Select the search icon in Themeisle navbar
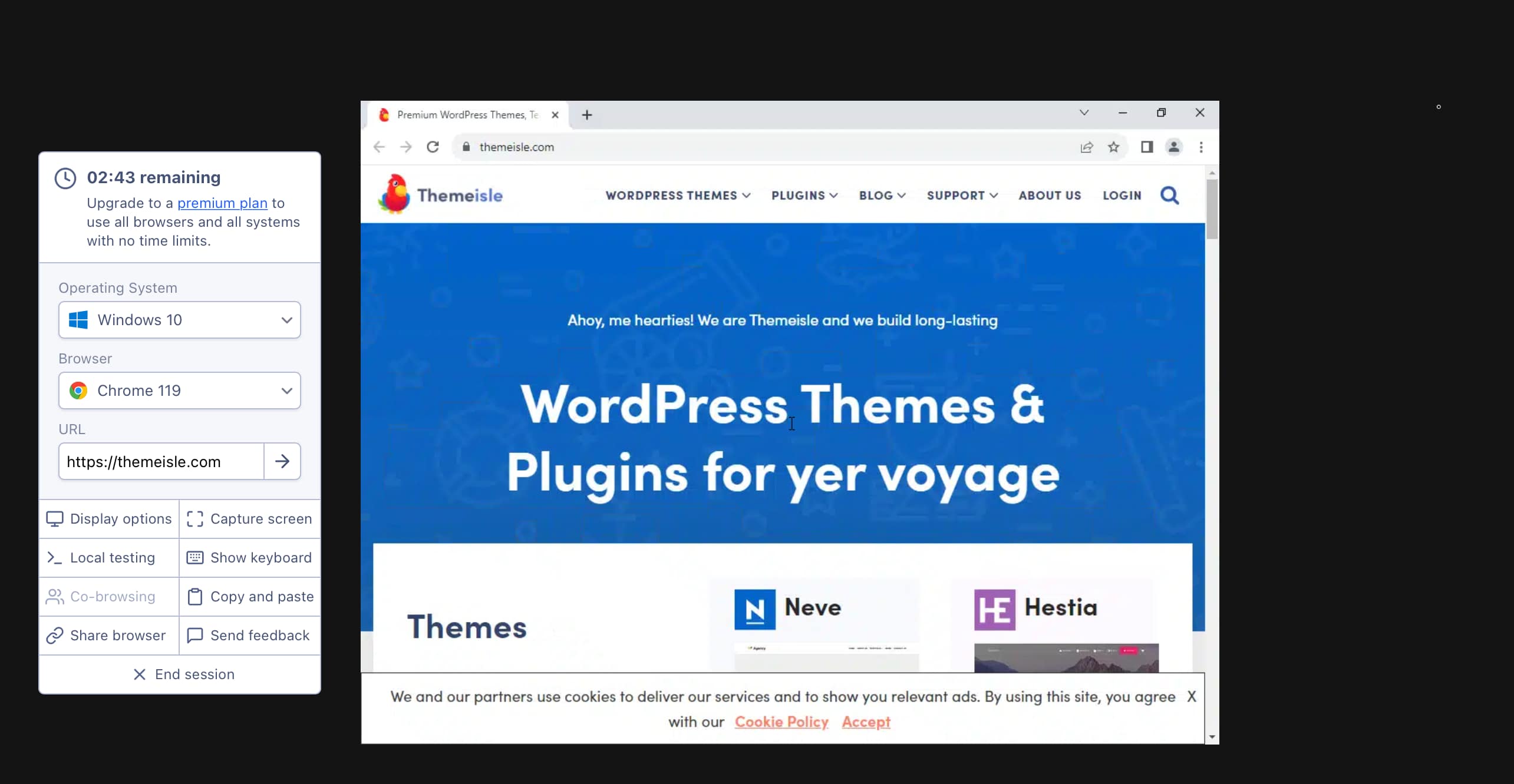This screenshot has width=1514, height=784. (x=1170, y=195)
